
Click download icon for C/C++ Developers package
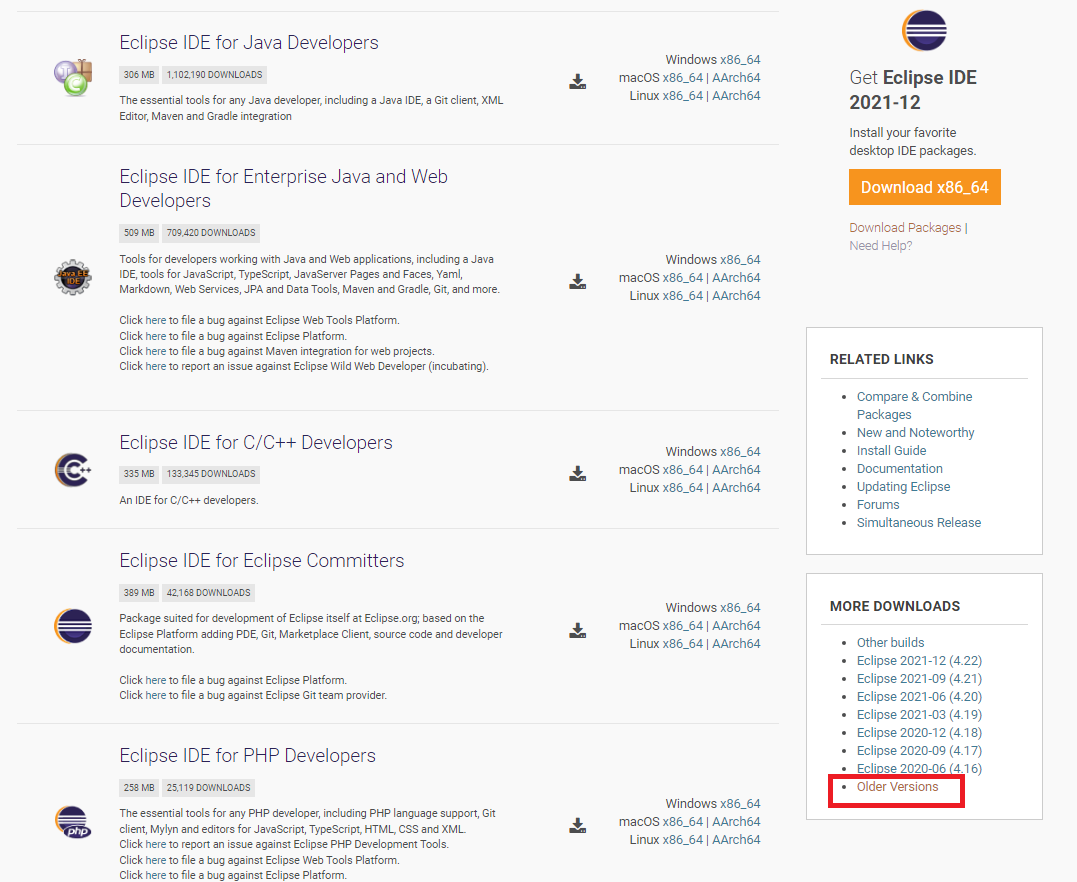click(x=578, y=473)
